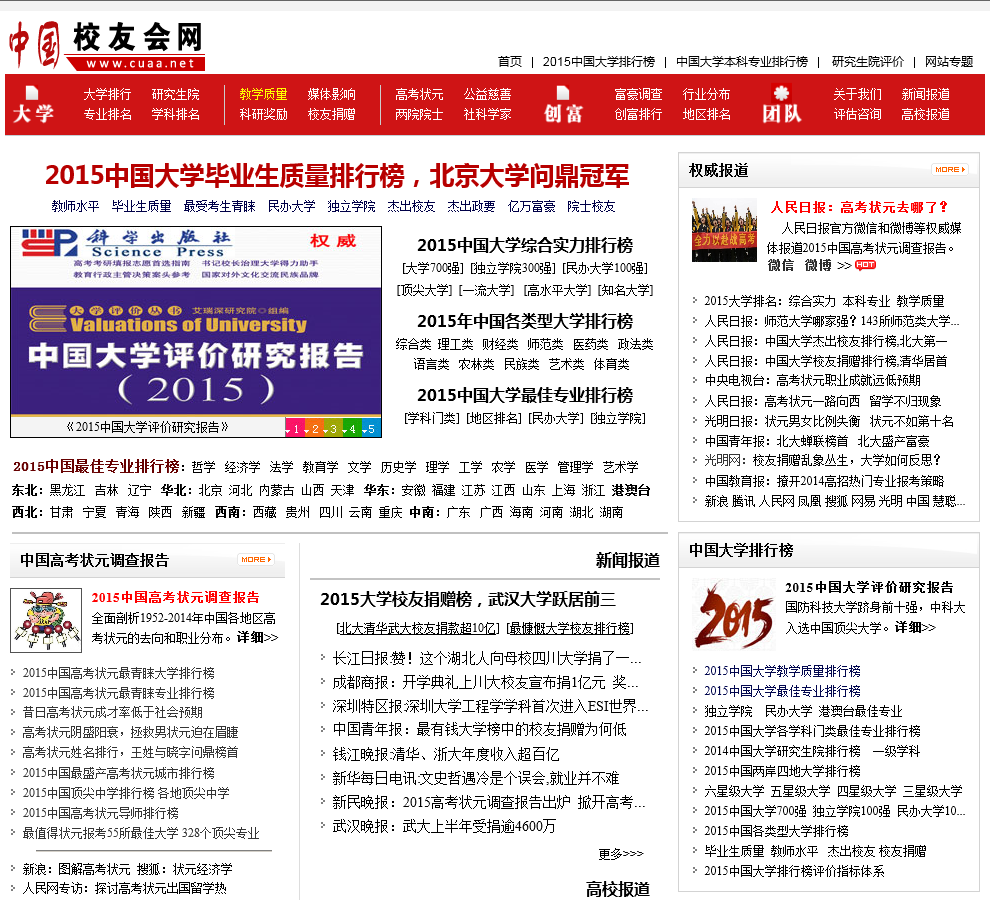Screen dimensions: 990x900
Task: Select 地区排名 in red navbar
Action: (x=707, y=114)
